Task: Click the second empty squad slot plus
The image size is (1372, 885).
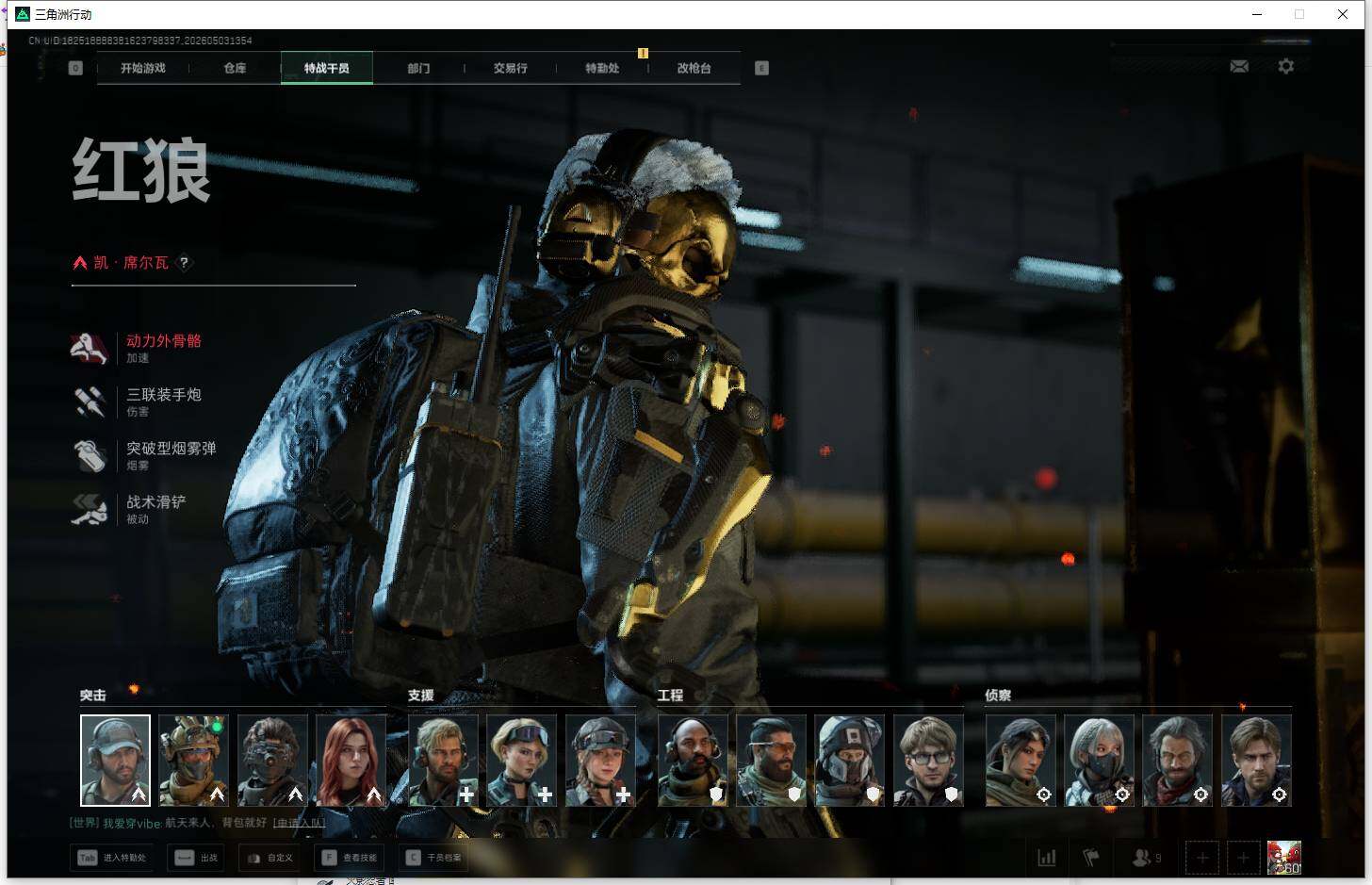Action: point(1243,858)
